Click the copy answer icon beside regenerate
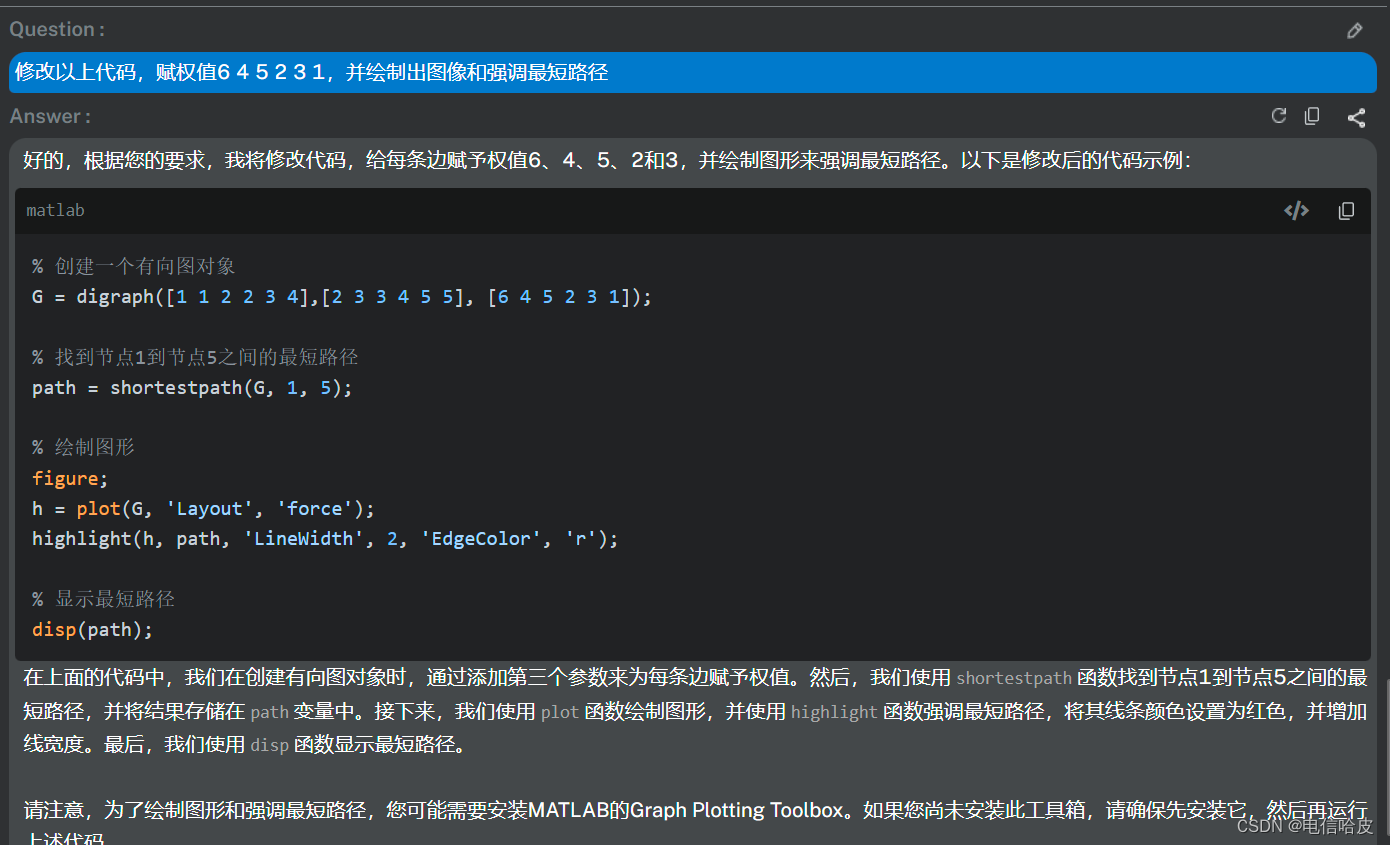This screenshot has width=1390, height=845. 1312,115
